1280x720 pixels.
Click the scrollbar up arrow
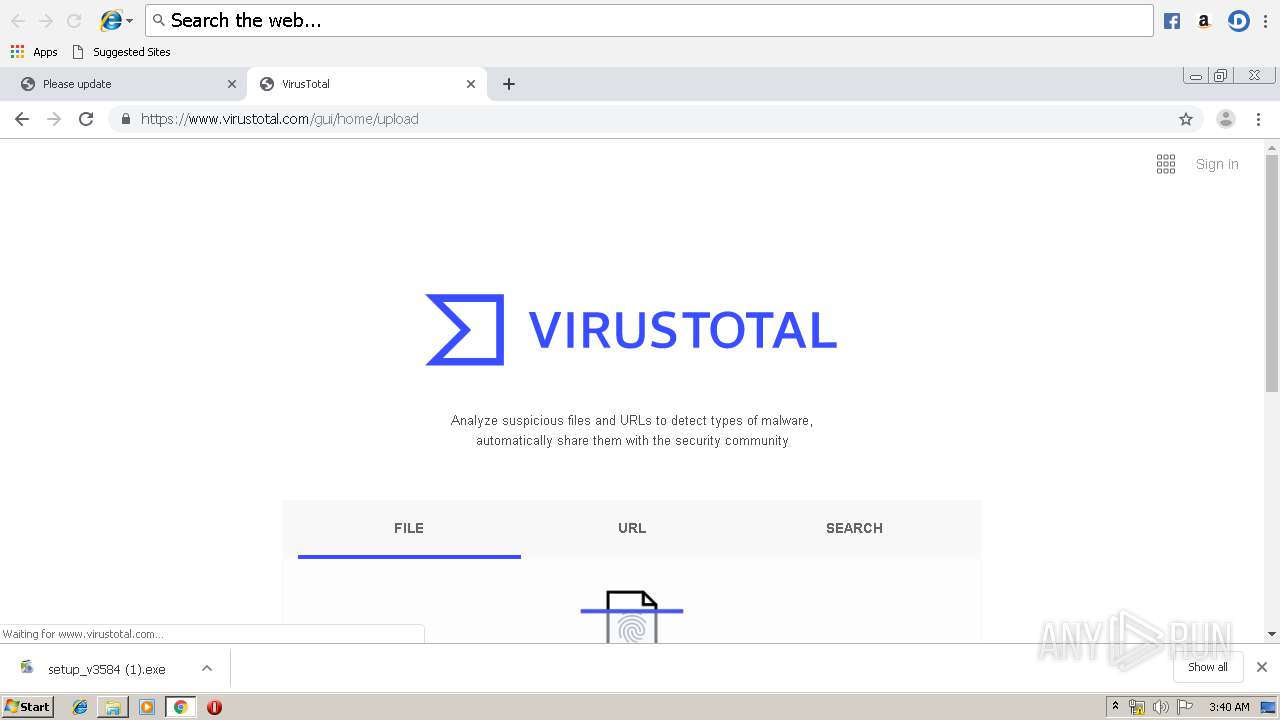(1272, 148)
